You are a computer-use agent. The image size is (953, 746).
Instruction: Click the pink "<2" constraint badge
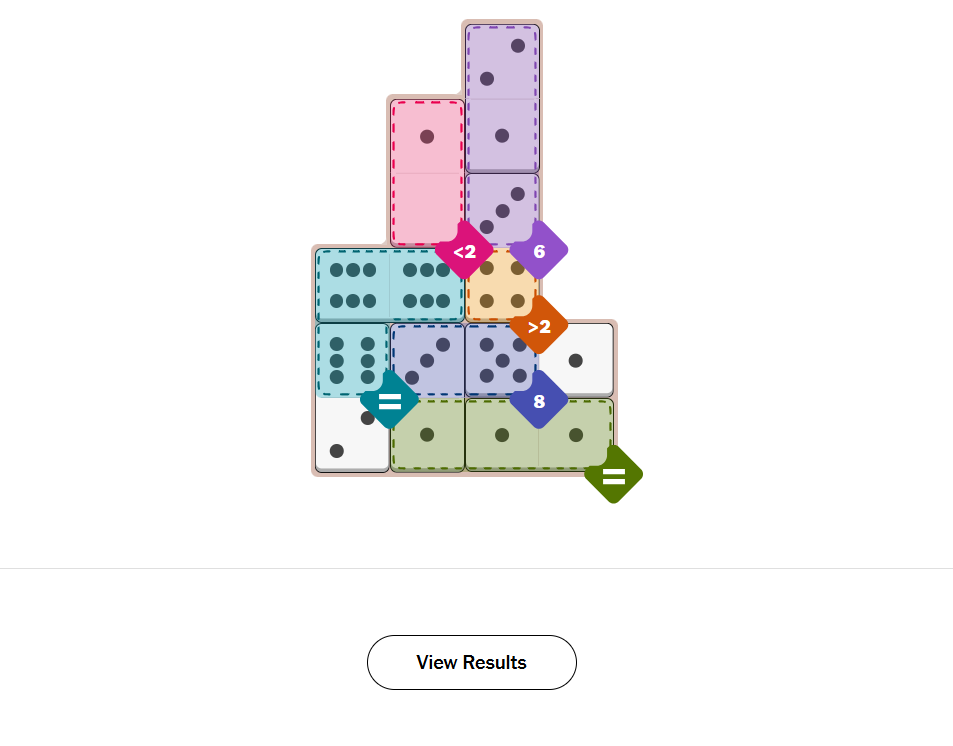tap(464, 251)
